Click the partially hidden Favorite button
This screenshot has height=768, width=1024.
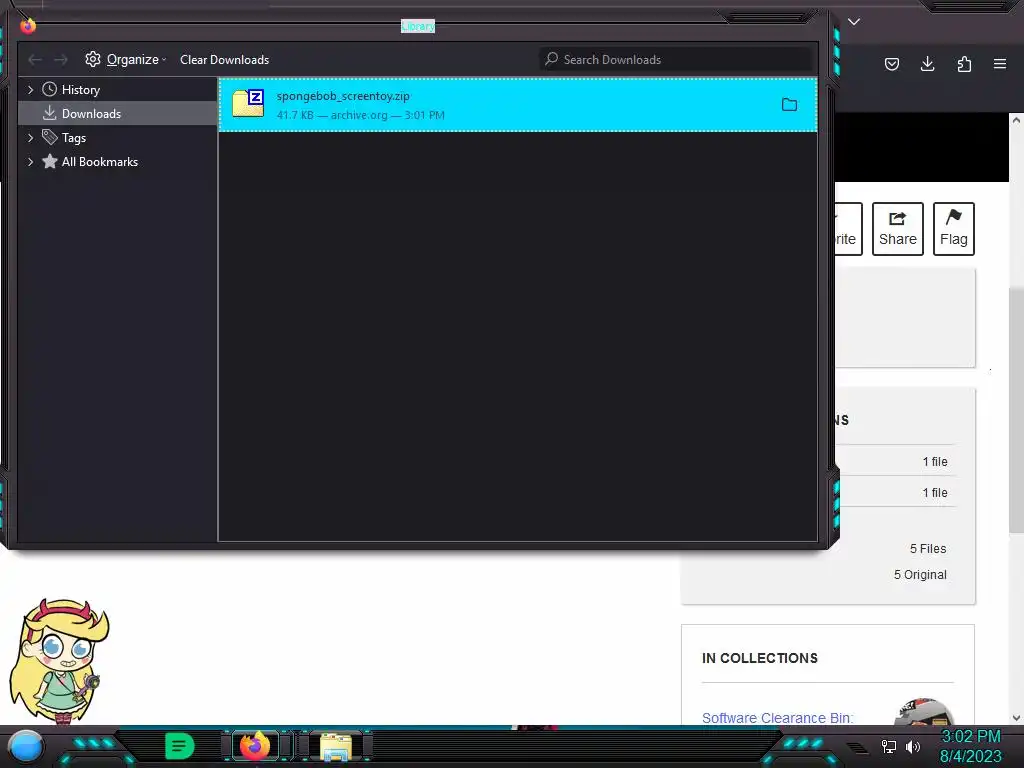tap(848, 229)
